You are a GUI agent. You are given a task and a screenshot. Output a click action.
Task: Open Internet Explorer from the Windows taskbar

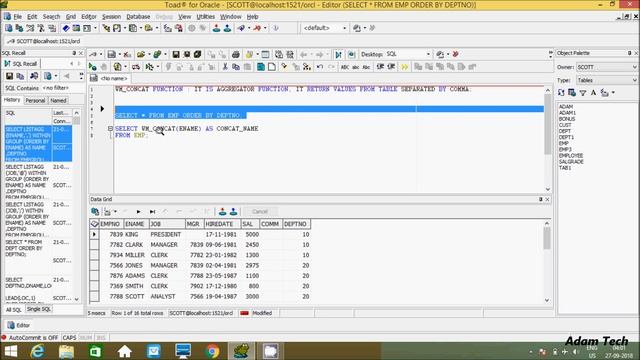click(38, 351)
